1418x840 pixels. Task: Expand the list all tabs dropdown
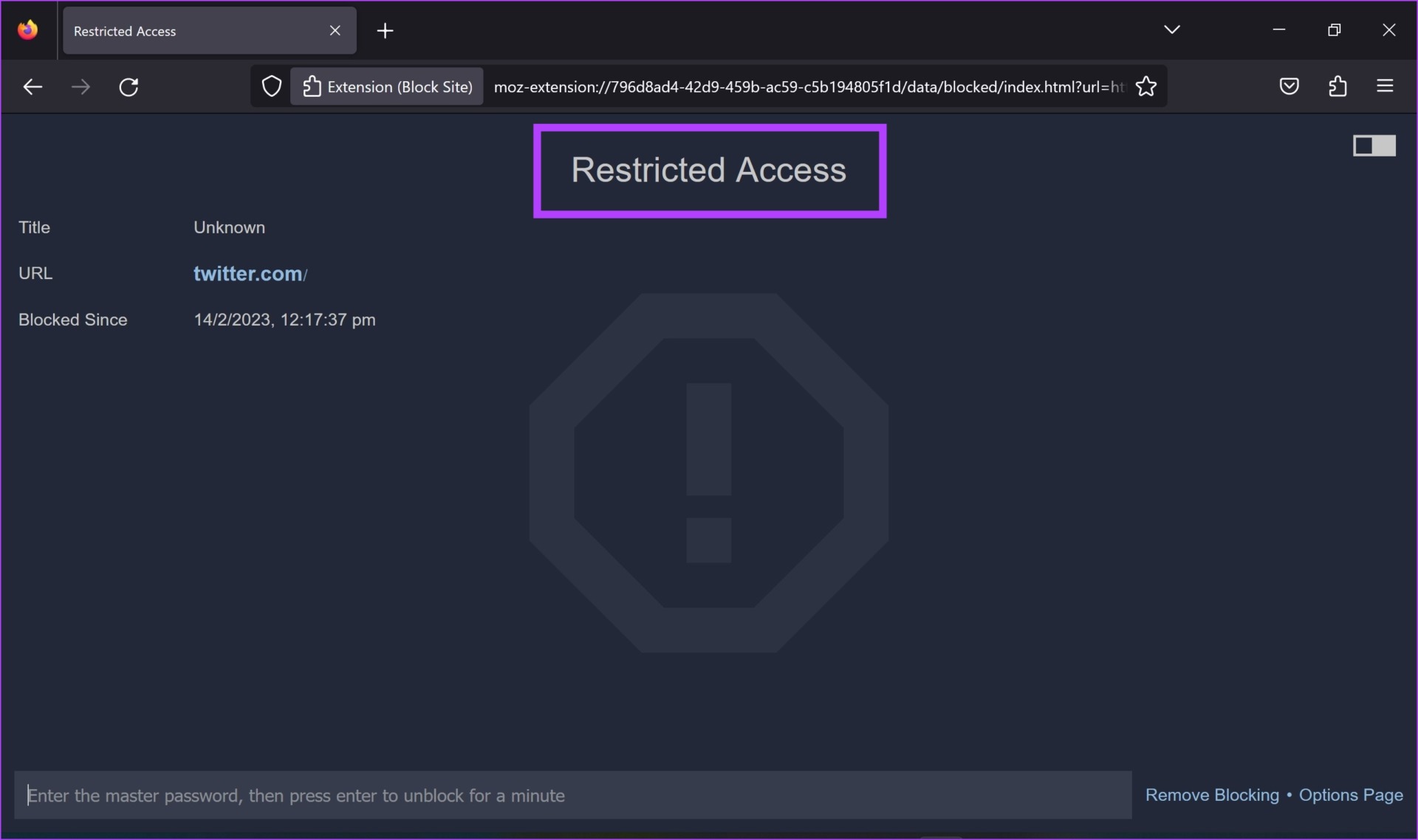click(x=1172, y=30)
